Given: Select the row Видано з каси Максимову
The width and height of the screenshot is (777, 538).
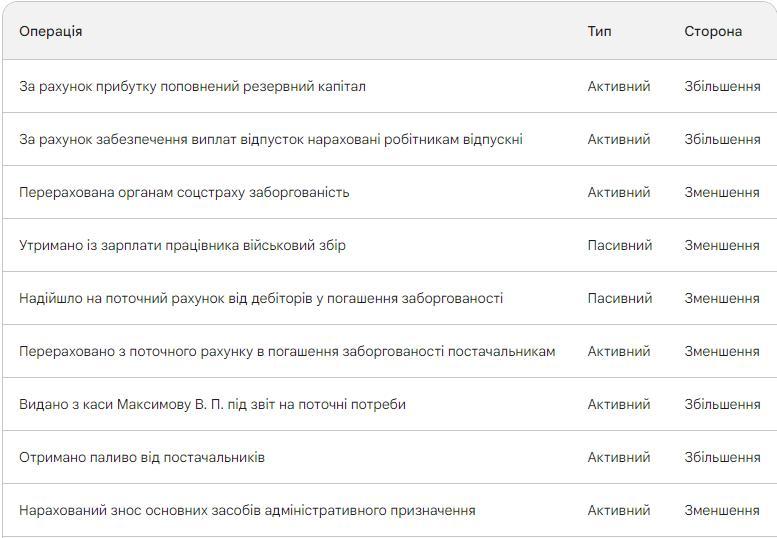Looking at the screenshot, I should click(212, 404).
